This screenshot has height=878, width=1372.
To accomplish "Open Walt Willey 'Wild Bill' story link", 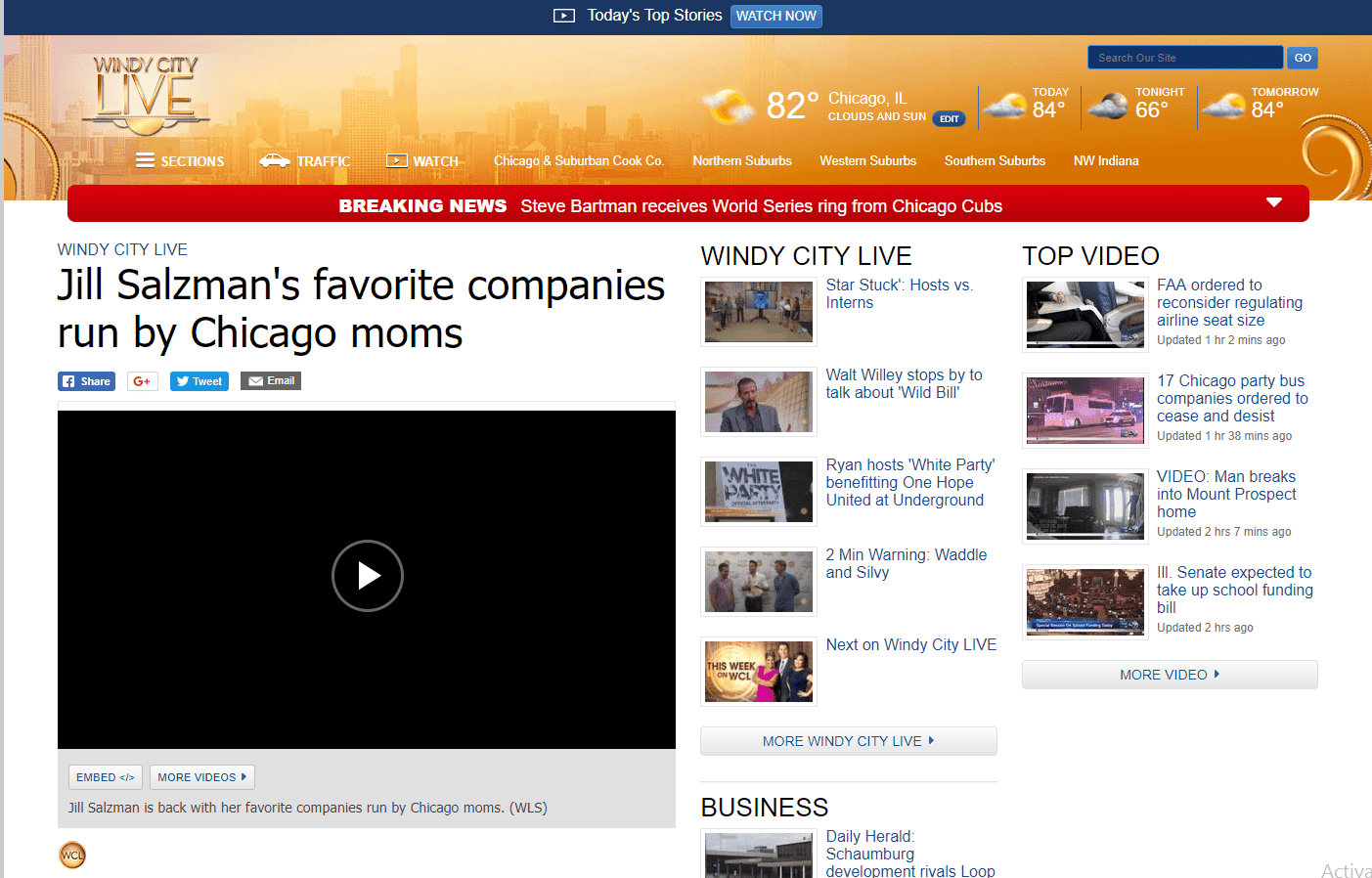I will (905, 384).
